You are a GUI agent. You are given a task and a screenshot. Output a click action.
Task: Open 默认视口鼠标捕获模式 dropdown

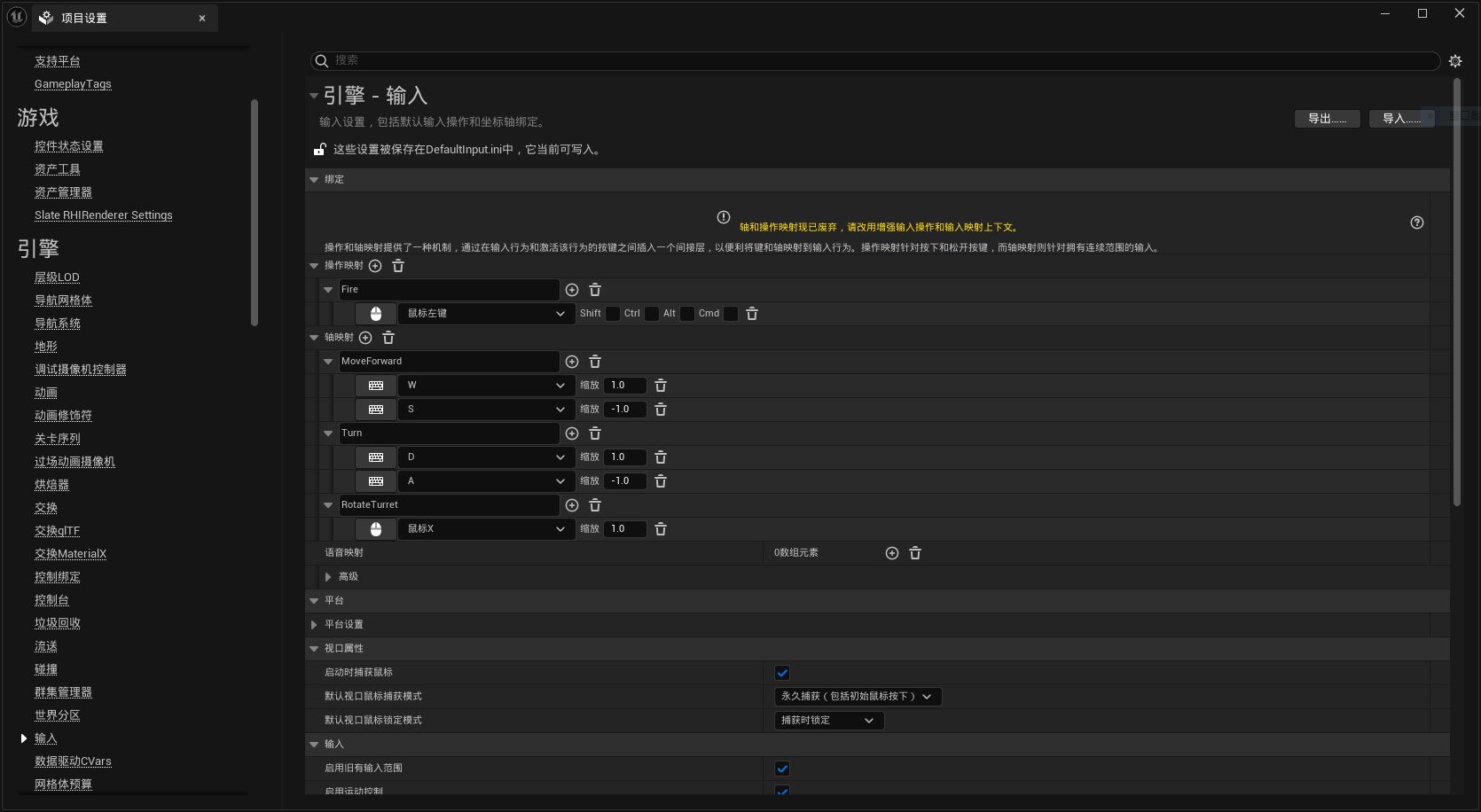(858, 697)
